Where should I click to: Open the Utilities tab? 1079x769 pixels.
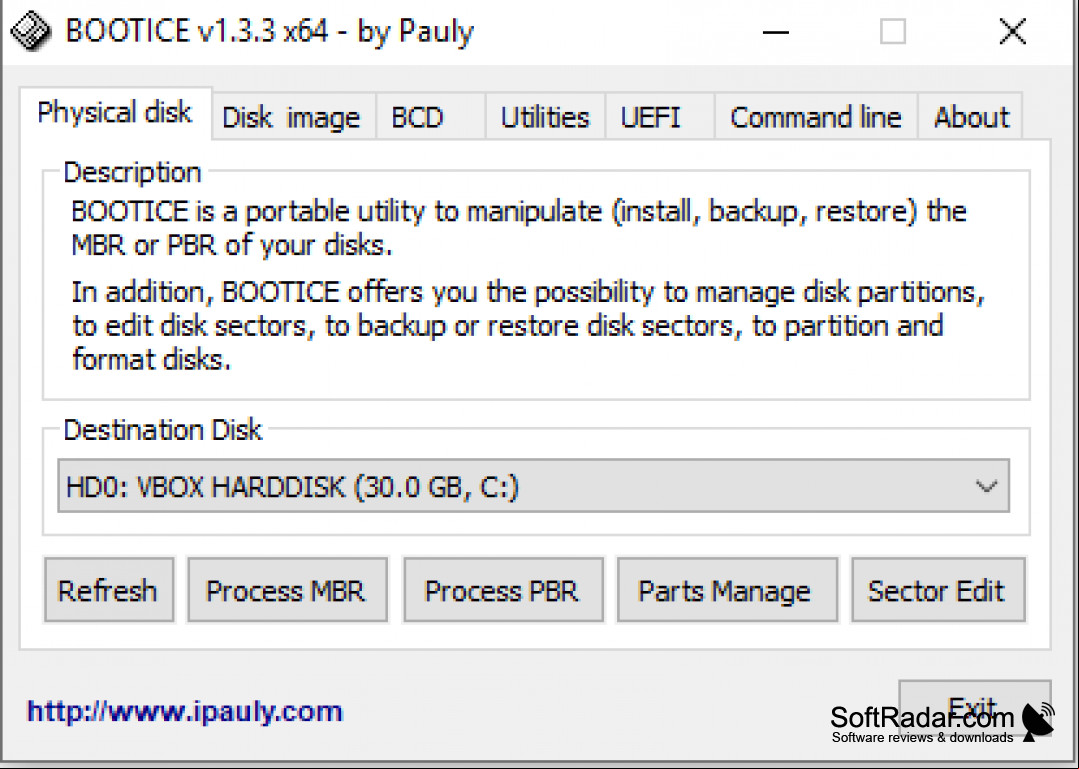(x=546, y=117)
